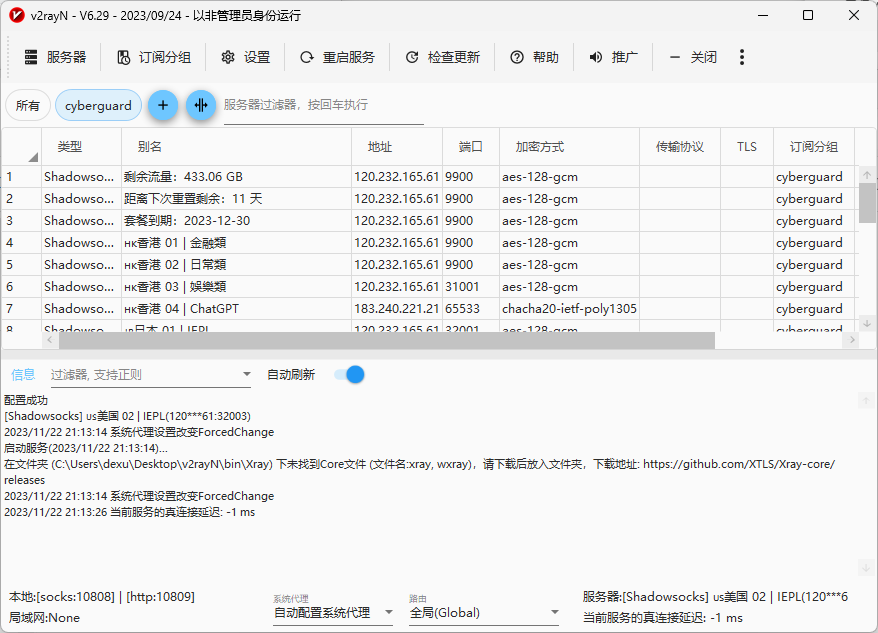Open the 帮助 help menu
The height and width of the screenshot is (633, 878).
click(x=534, y=58)
